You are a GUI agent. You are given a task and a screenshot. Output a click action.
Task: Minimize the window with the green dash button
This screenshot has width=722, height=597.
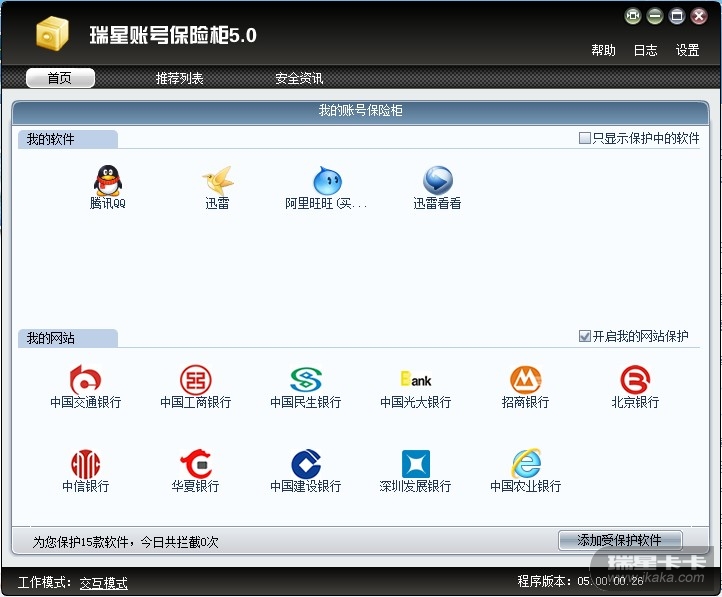point(654,17)
